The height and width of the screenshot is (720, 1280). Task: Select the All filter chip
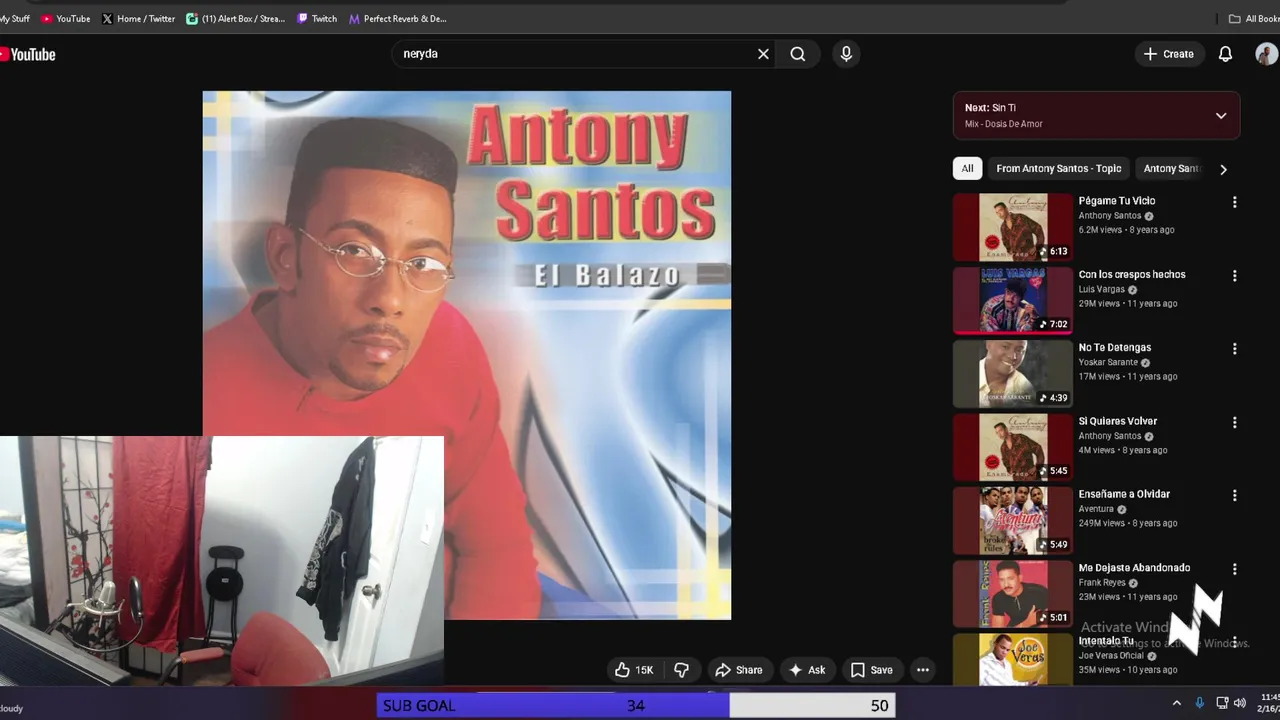pyautogui.click(x=967, y=168)
